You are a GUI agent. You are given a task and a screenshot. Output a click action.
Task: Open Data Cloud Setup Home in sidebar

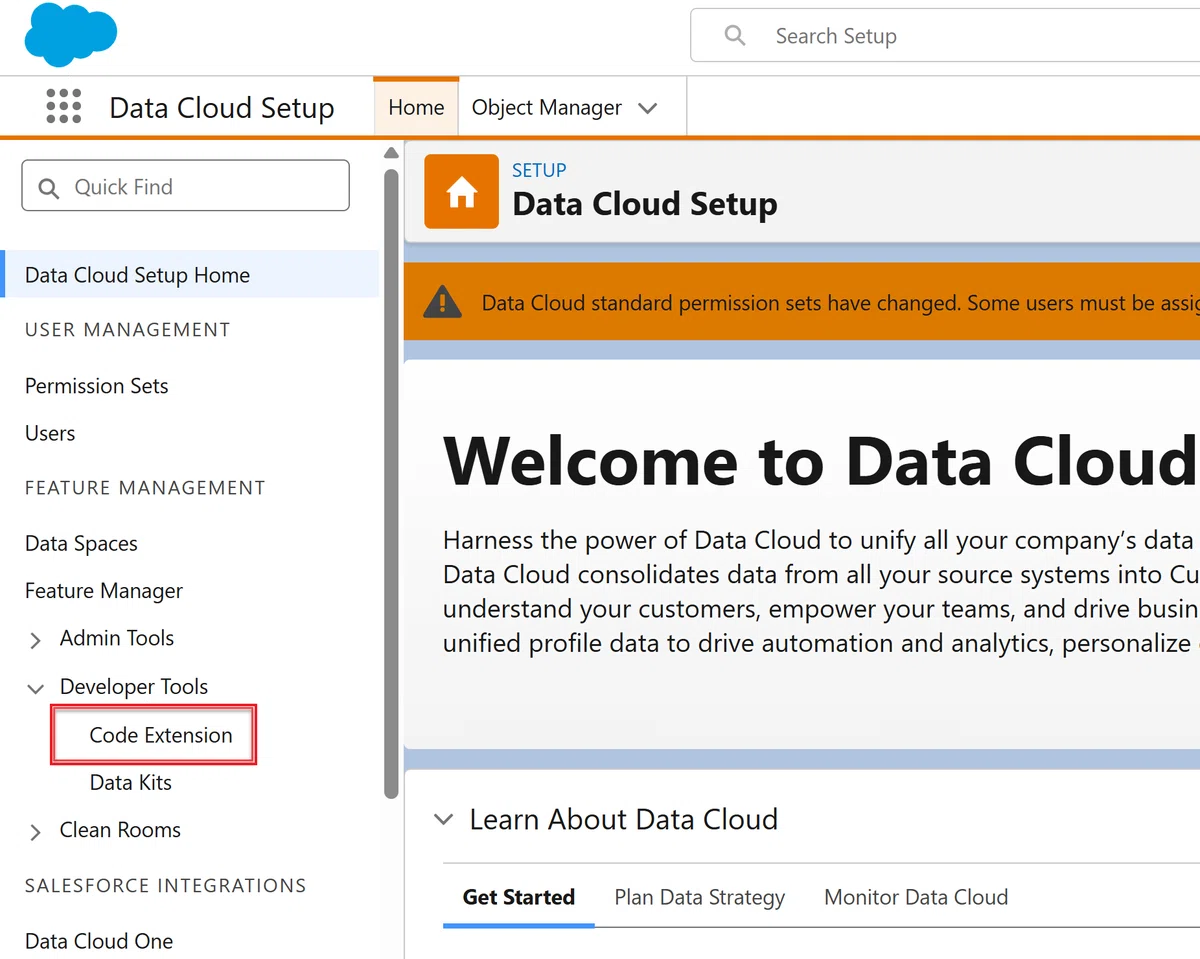pyautogui.click(x=190, y=275)
